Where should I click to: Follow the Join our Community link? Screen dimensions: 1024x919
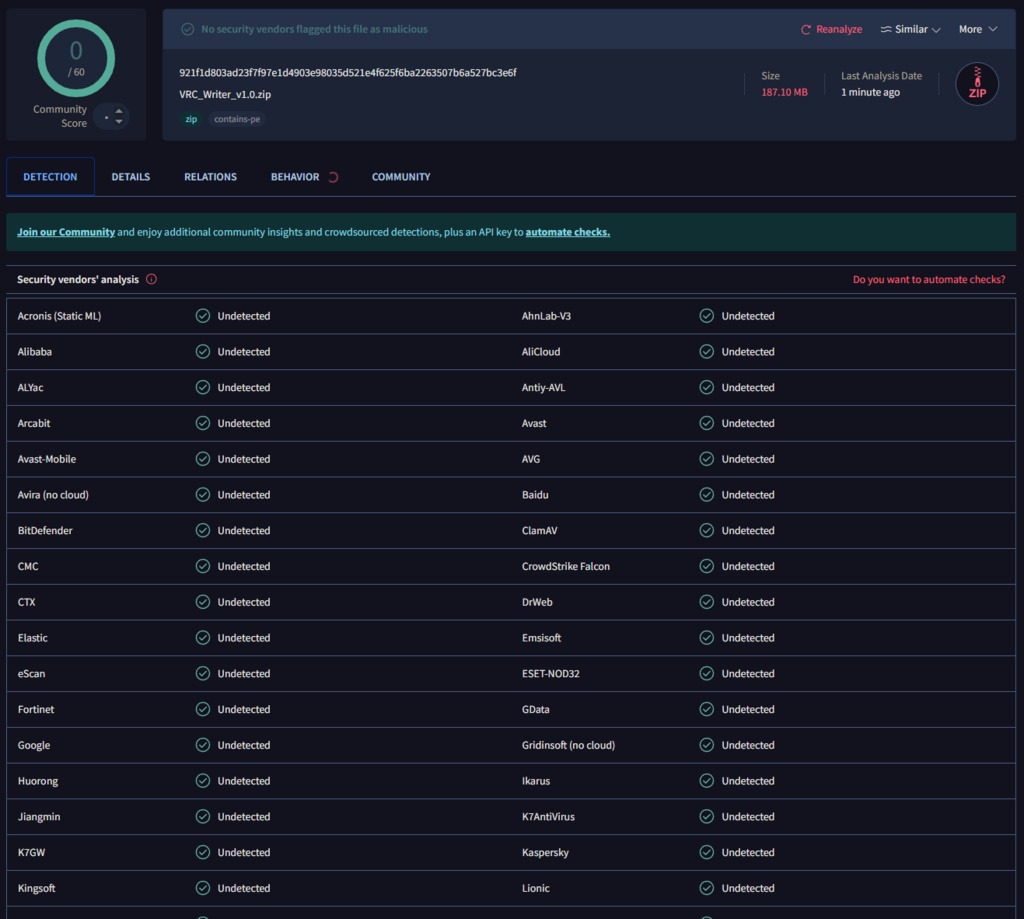66,232
